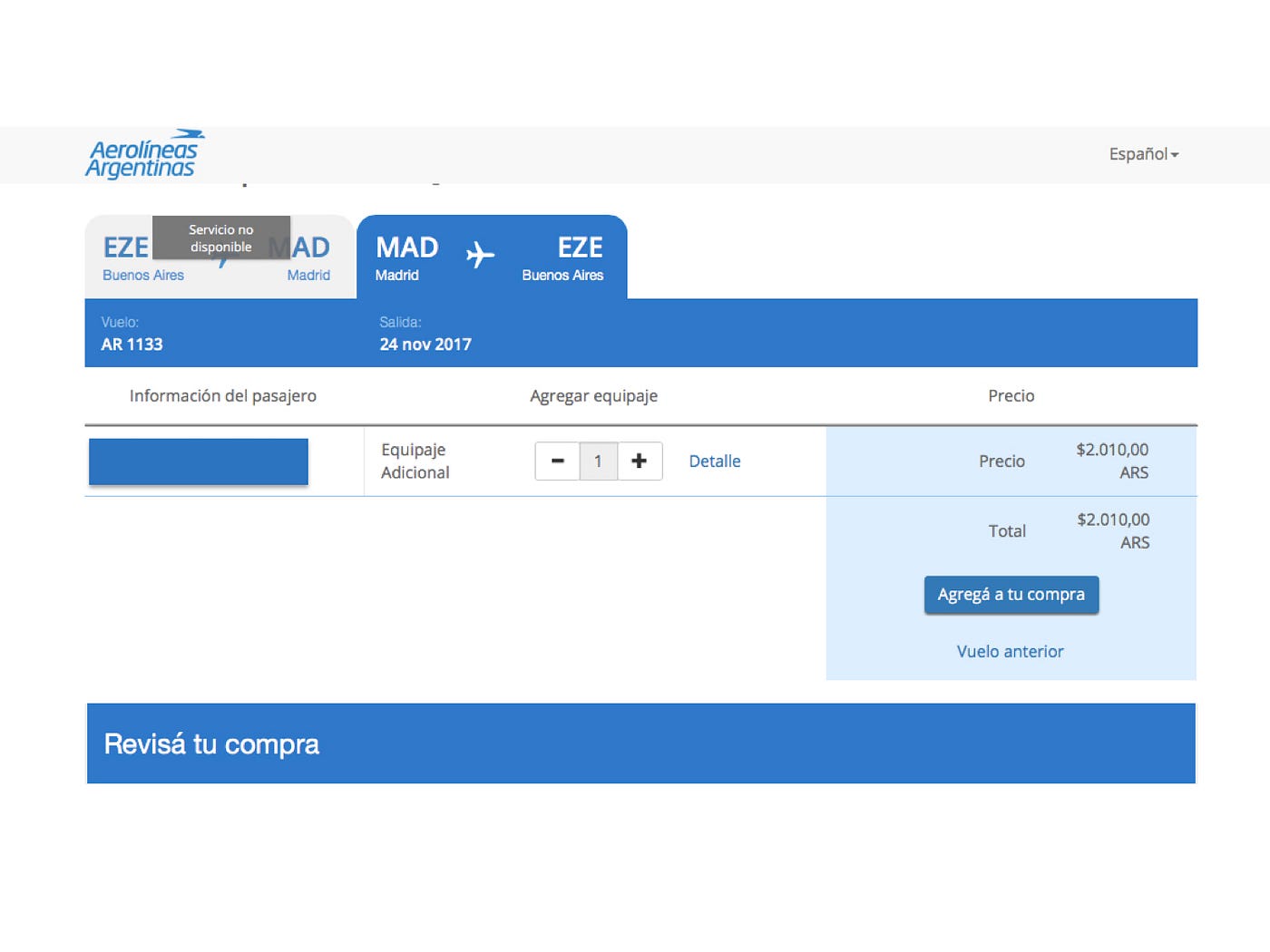This screenshot has width=1270, height=952.
Task: Open the Español language dropdown
Action: 1144,154
